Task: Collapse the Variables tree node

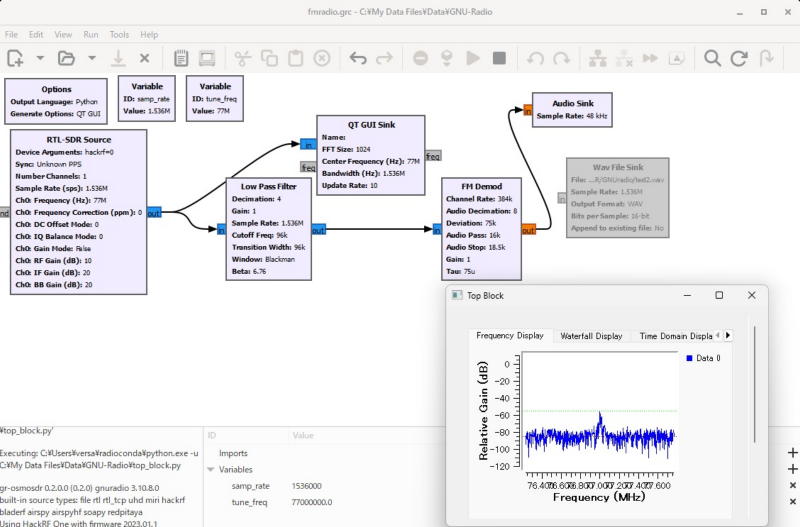Action: click(x=211, y=469)
